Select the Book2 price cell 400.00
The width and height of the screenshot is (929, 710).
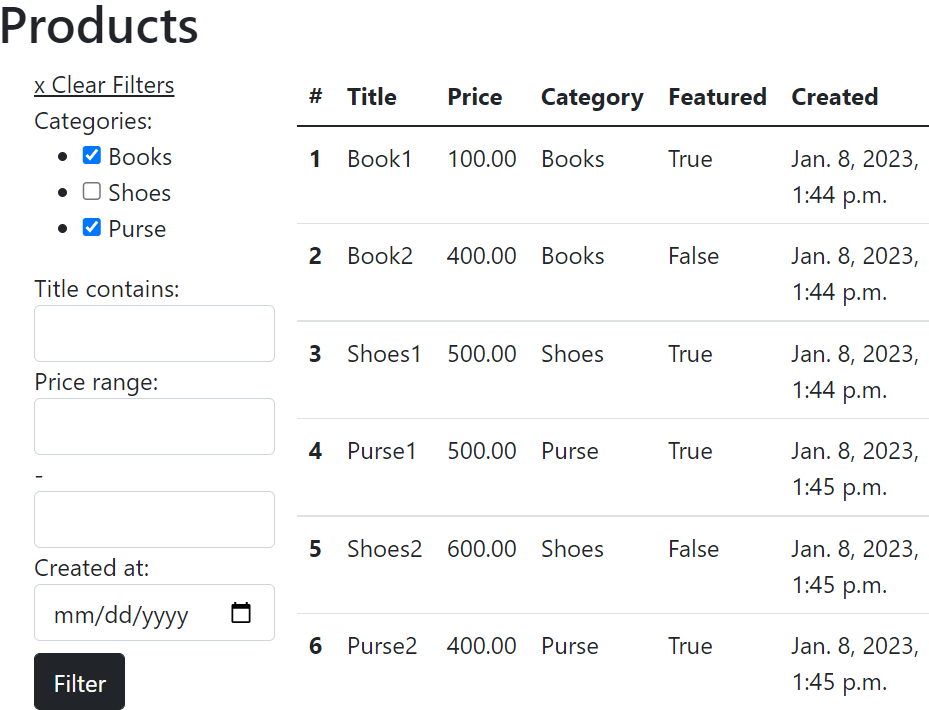click(482, 256)
